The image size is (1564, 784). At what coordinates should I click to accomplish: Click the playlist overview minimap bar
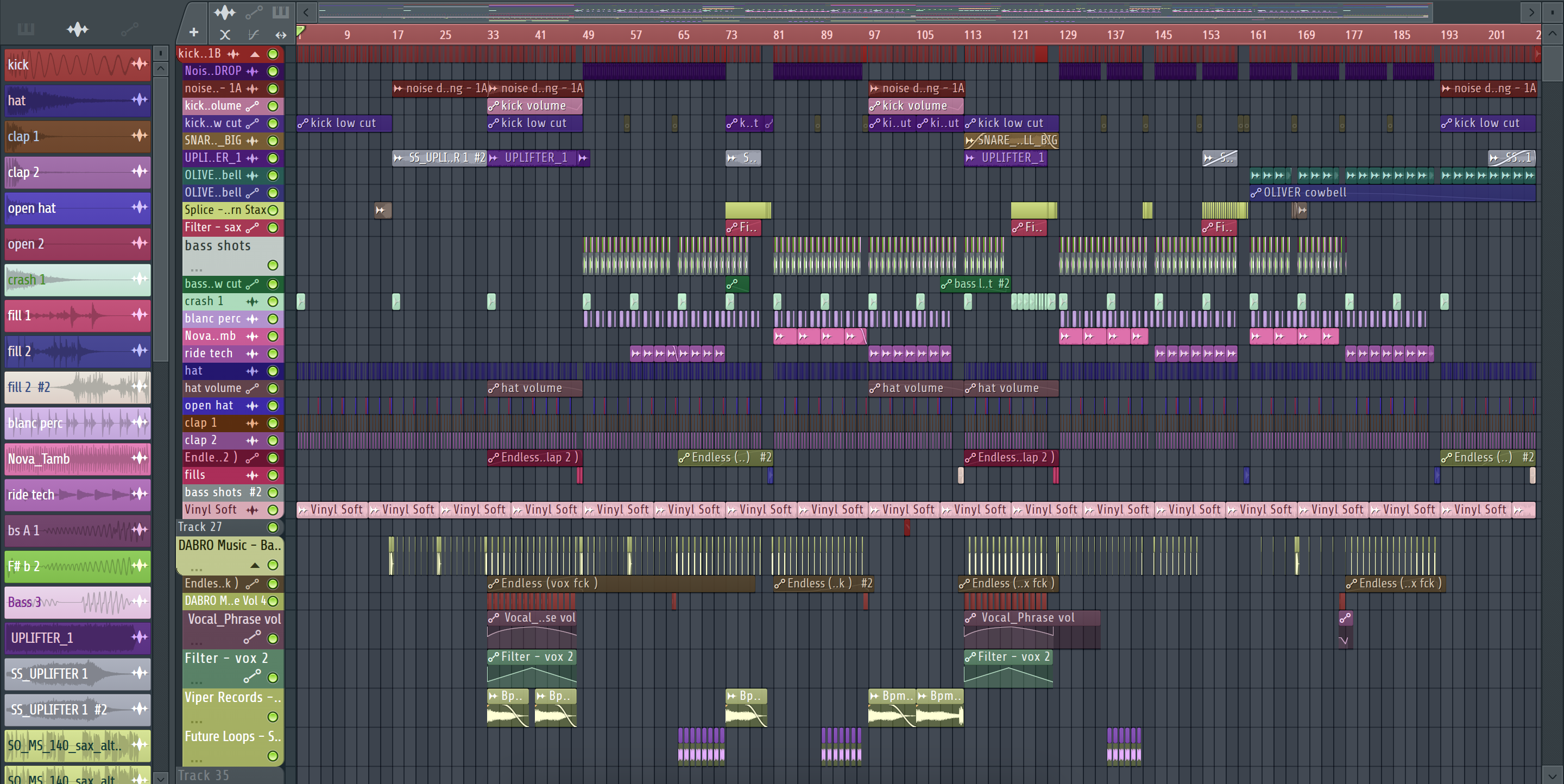click(875, 11)
